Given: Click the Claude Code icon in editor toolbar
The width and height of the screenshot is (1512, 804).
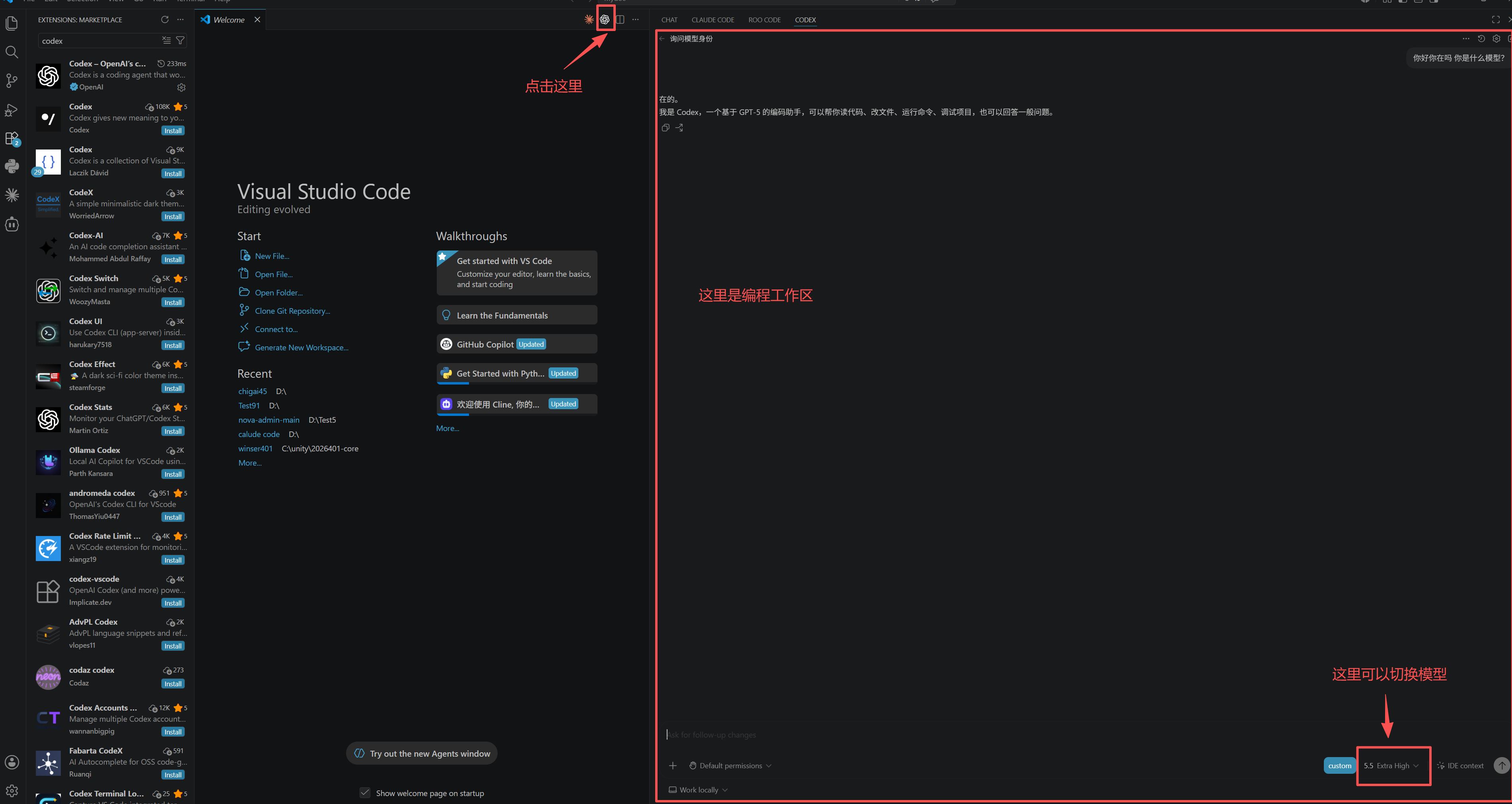Looking at the screenshot, I should point(589,19).
